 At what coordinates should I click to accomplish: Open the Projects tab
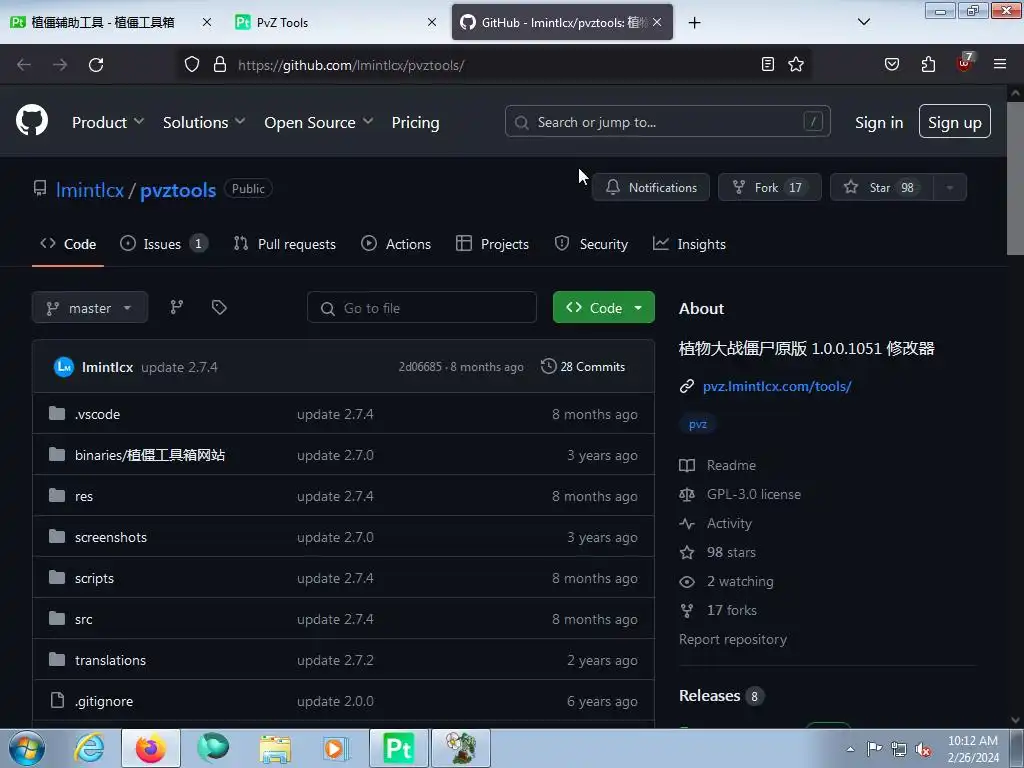click(x=492, y=244)
